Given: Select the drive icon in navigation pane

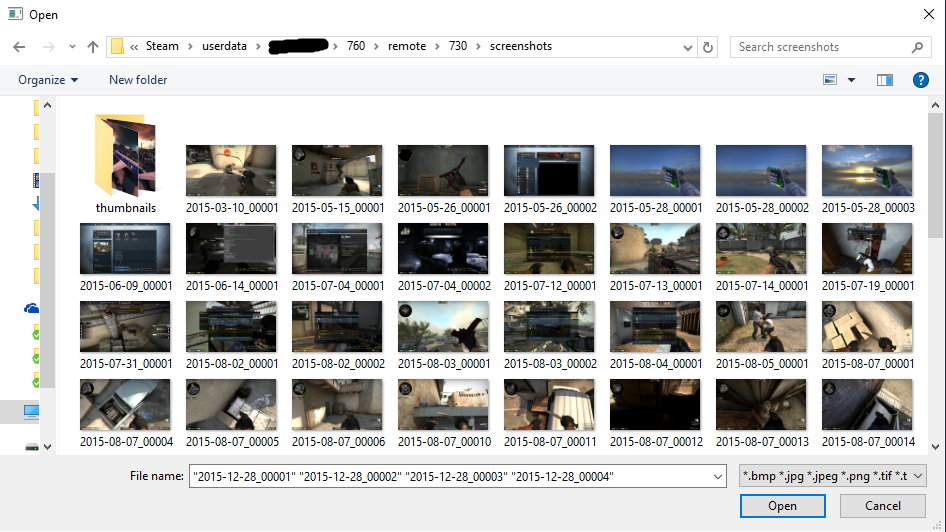Looking at the screenshot, I should point(31,447).
